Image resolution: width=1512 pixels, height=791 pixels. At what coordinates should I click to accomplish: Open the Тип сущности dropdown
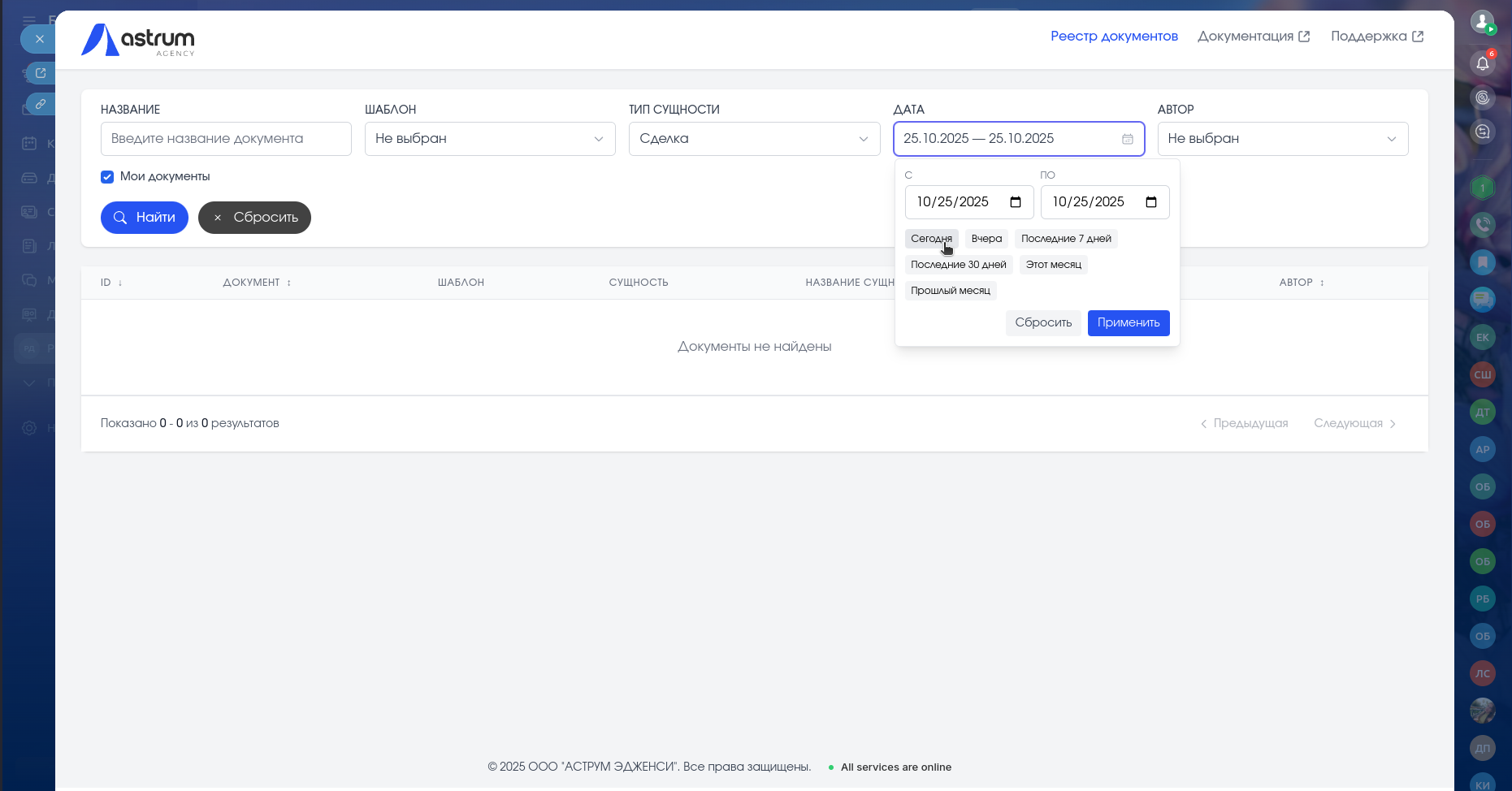pos(753,139)
